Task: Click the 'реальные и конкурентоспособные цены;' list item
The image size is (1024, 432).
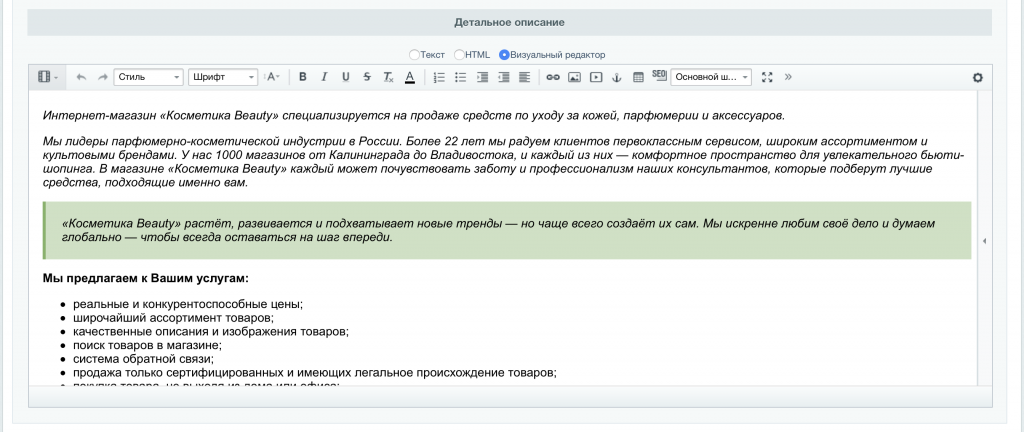Action: pos(188,304)
